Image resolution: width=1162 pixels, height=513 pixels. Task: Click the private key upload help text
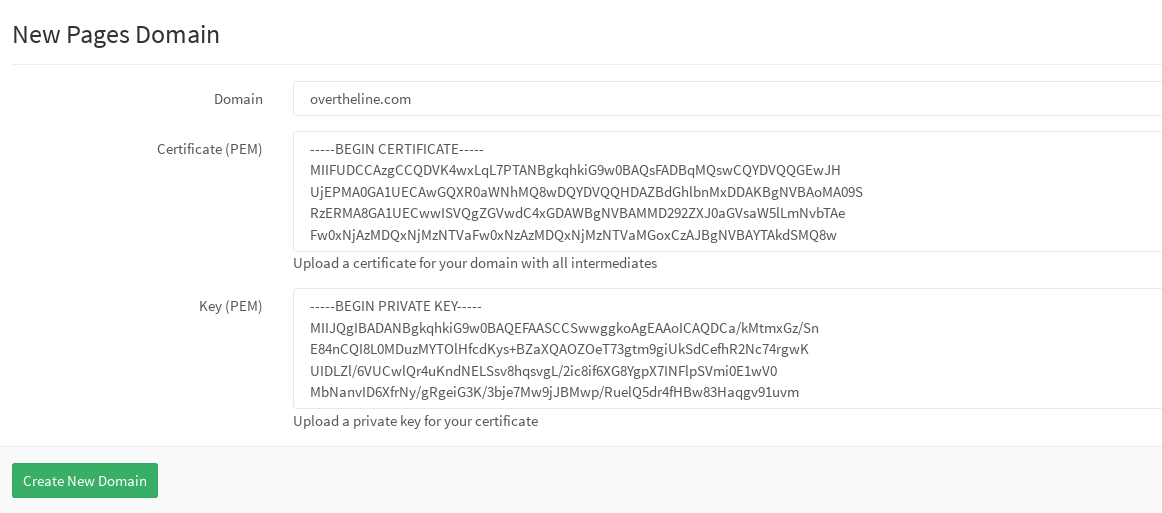(415, 421)
